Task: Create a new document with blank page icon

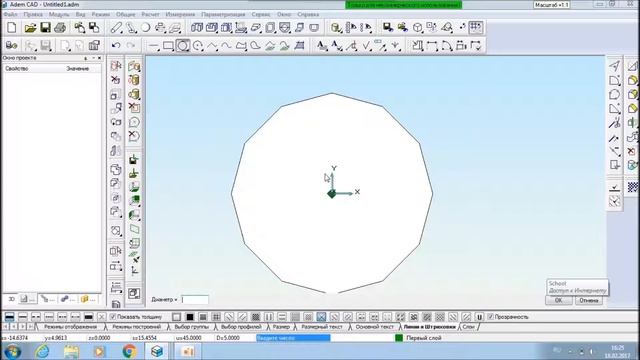Action: 12,28
